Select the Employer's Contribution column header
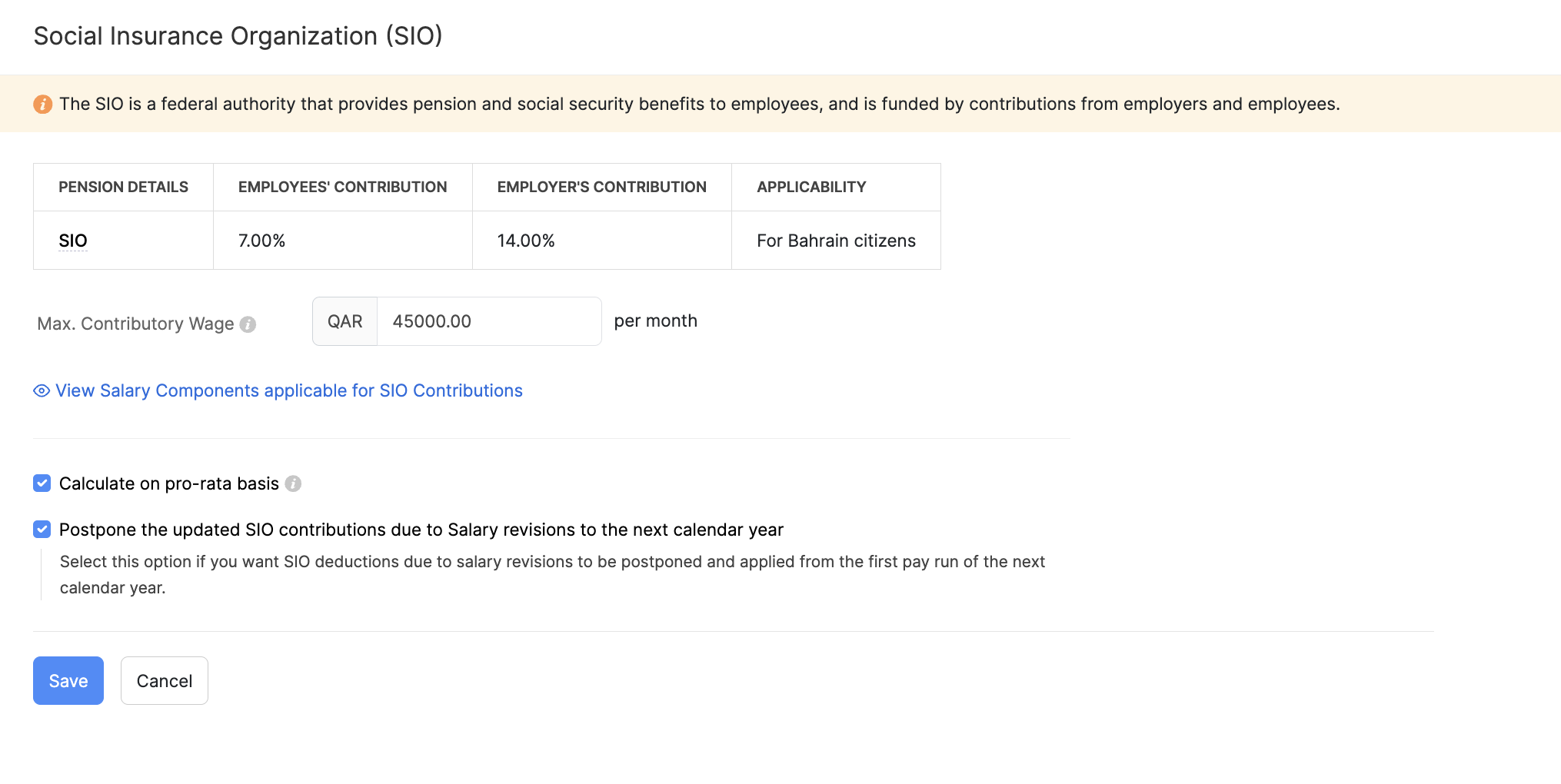This screenshot has width=1561, height=784. [601, 187]
